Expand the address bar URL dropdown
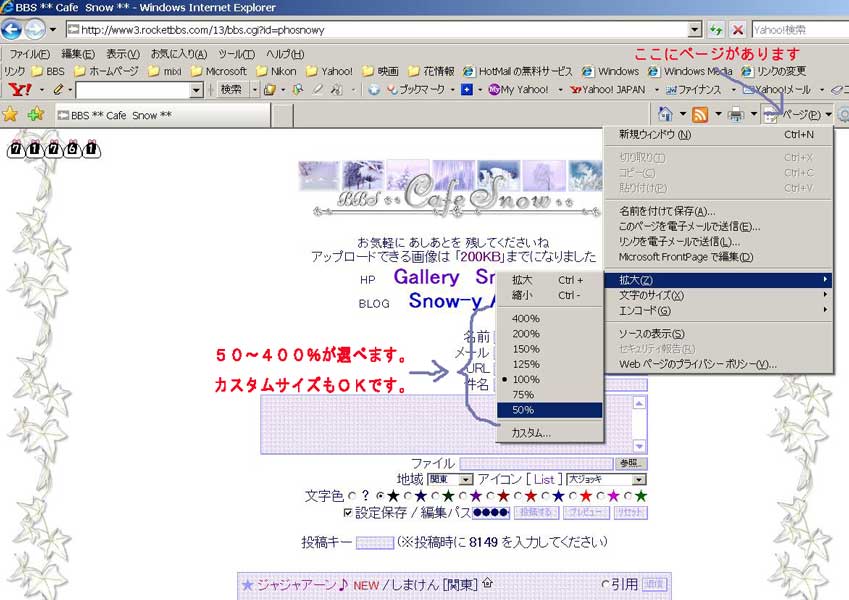 pyautogui.click(x=694, y=30)
